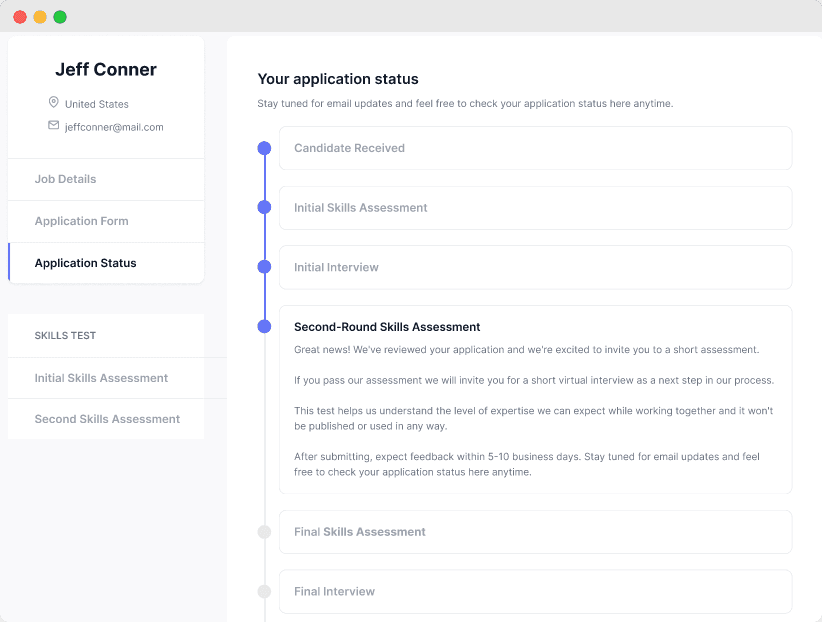
Task: Click the grey Final Skills Assessment dot
Action: (264, 532)
